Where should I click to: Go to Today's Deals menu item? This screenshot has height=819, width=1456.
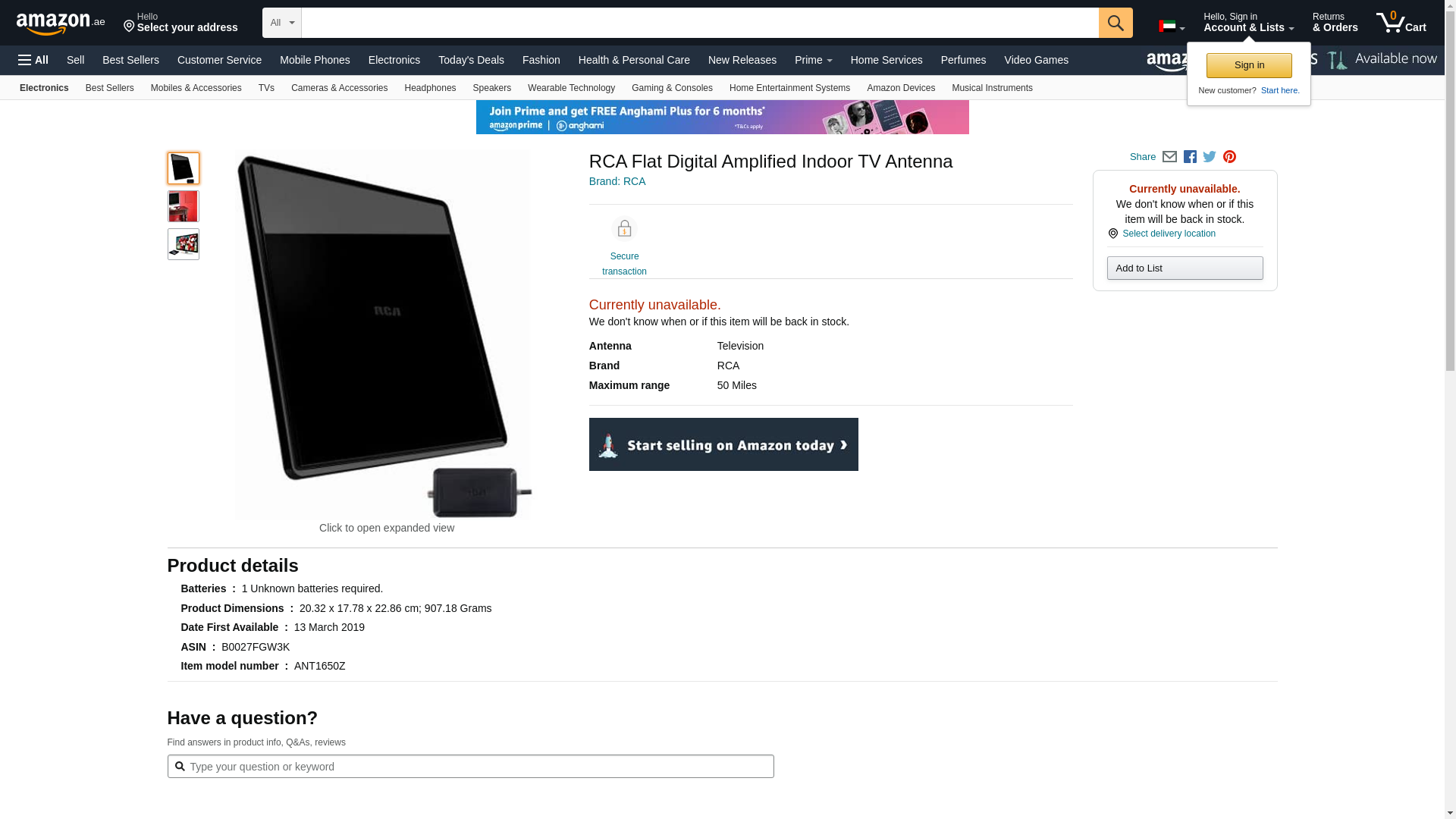[470, 60]
